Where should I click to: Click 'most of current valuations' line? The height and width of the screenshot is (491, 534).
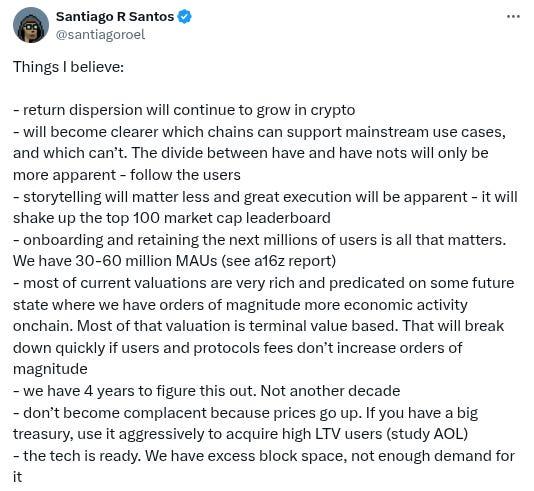[x=264, y=283]
